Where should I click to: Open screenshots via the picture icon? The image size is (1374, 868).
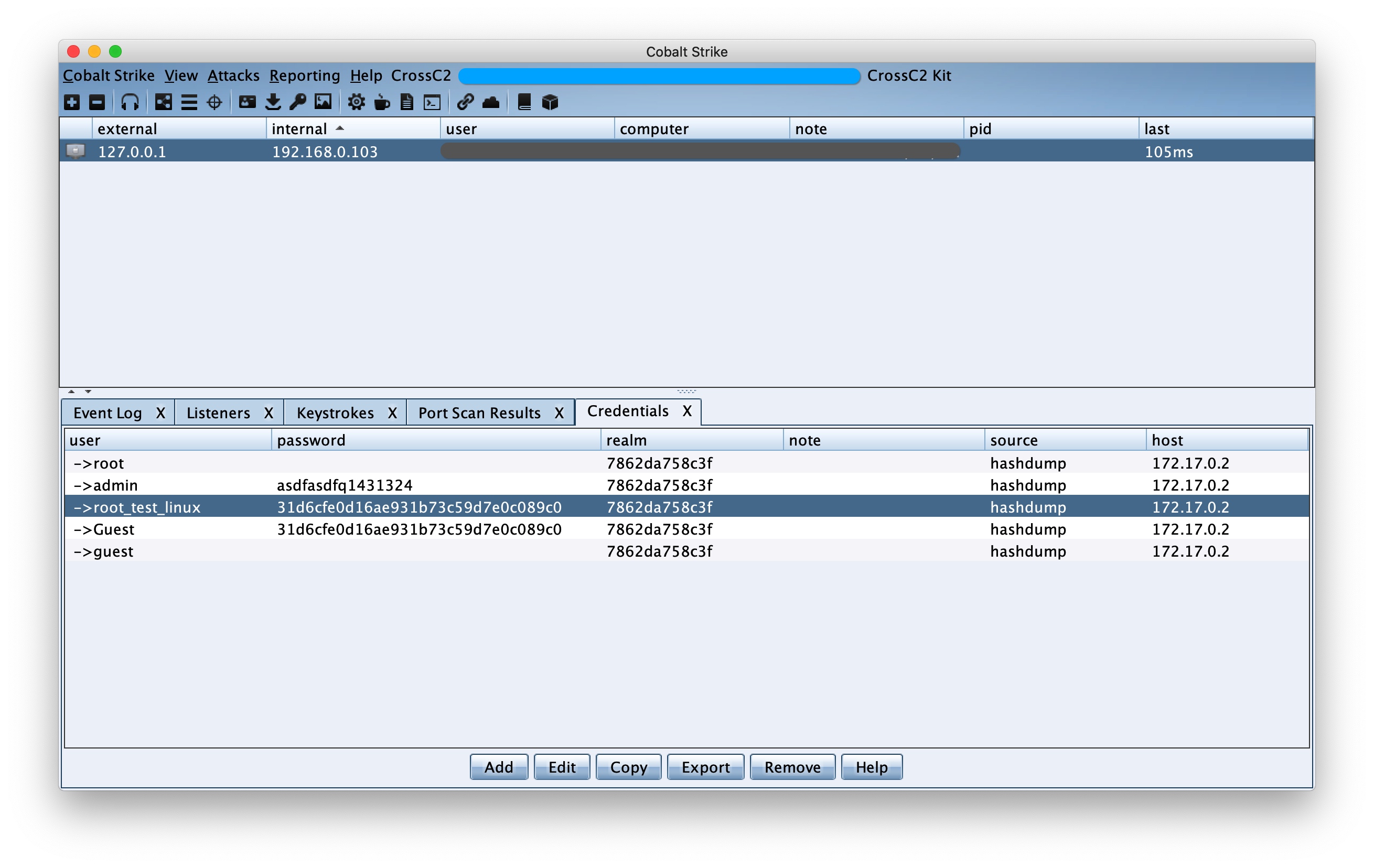point(323,102)
